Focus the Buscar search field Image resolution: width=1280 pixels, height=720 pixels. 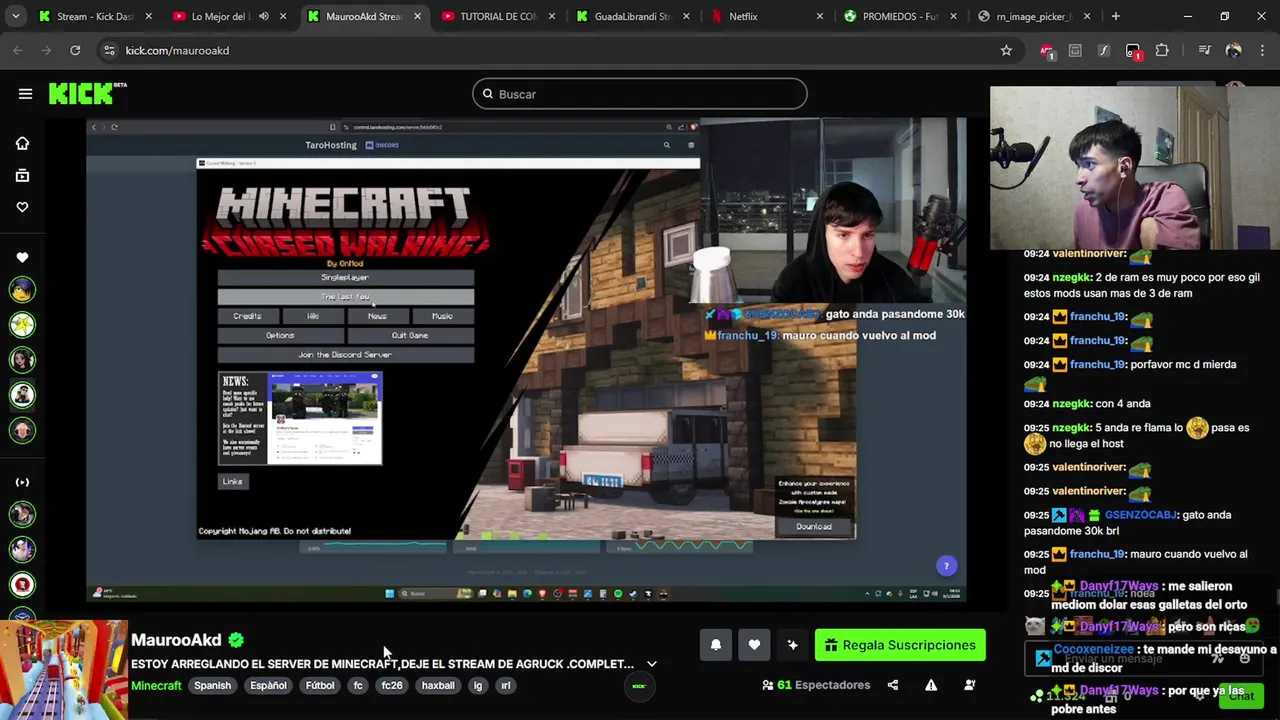(640, 94)
